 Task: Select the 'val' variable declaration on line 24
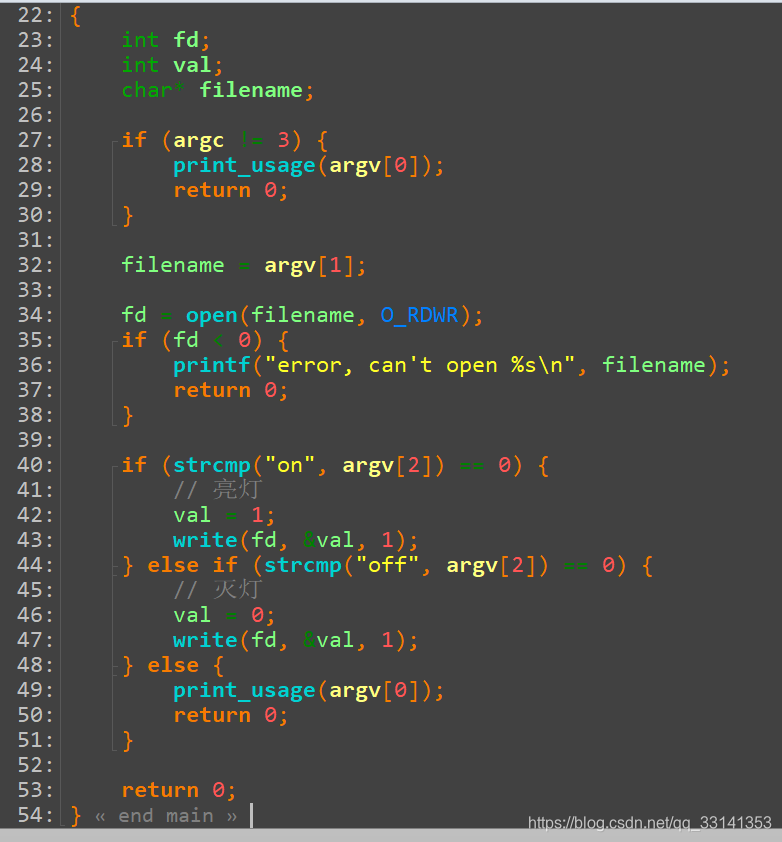pos(192,66)
